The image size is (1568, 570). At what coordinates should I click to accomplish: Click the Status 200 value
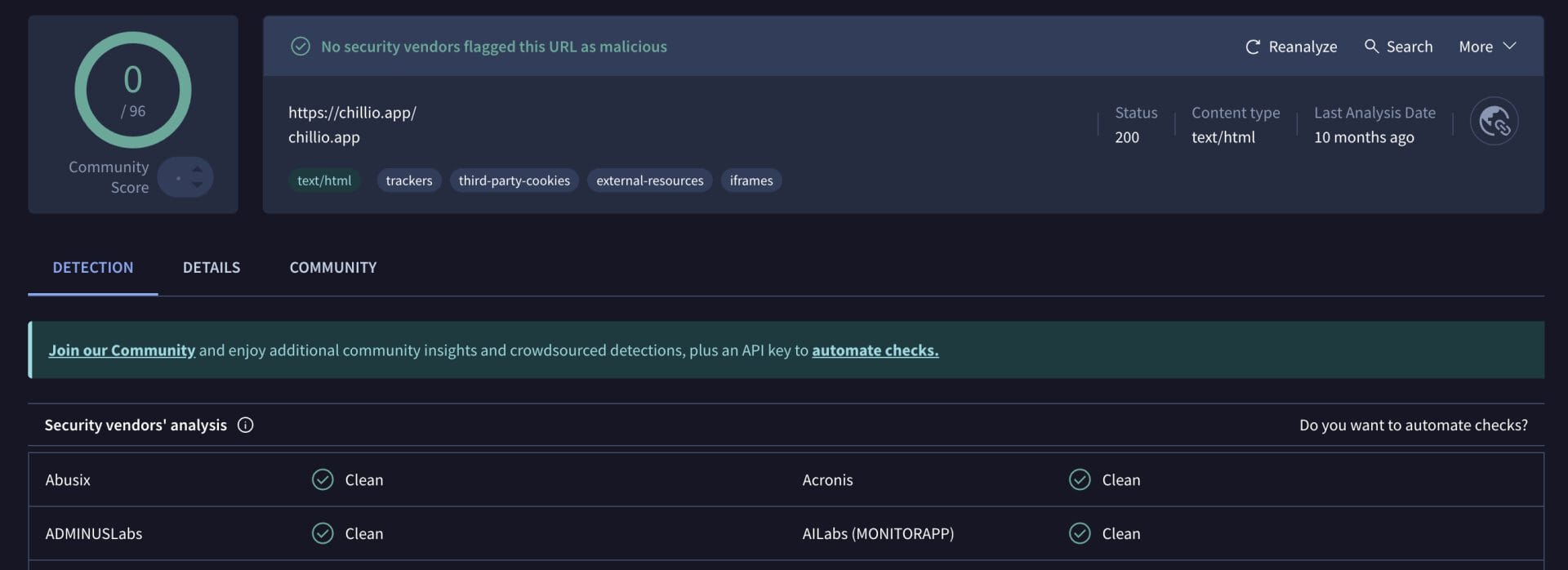click(1127, 137)
